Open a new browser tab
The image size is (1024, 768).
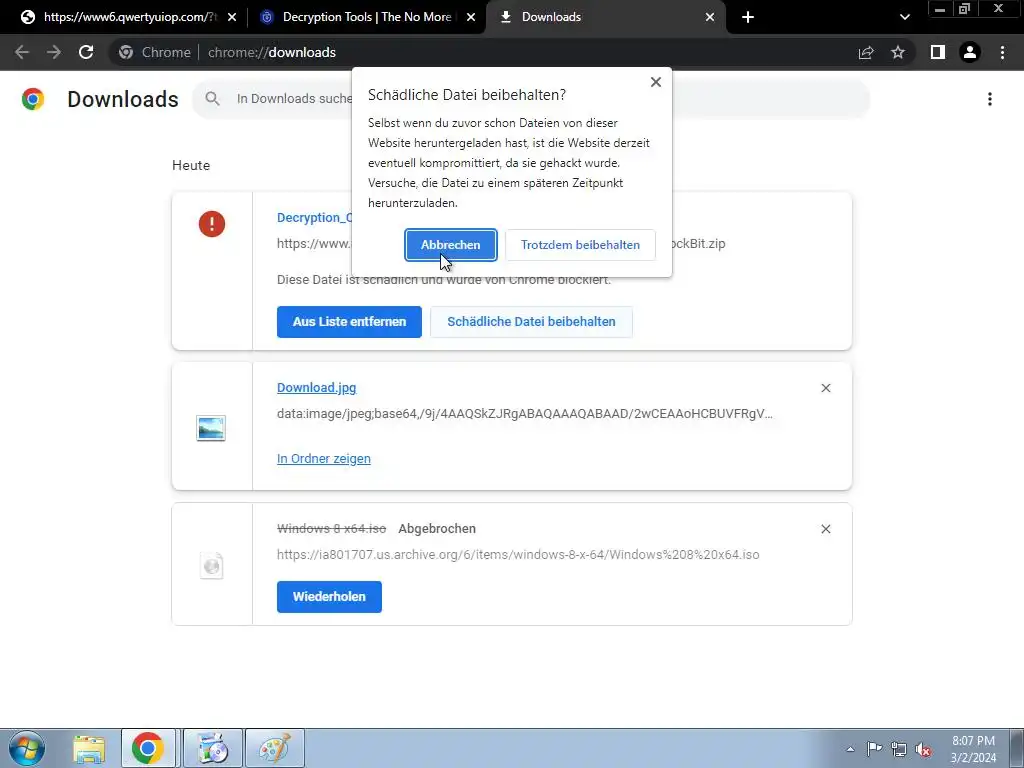coord(748,18)
